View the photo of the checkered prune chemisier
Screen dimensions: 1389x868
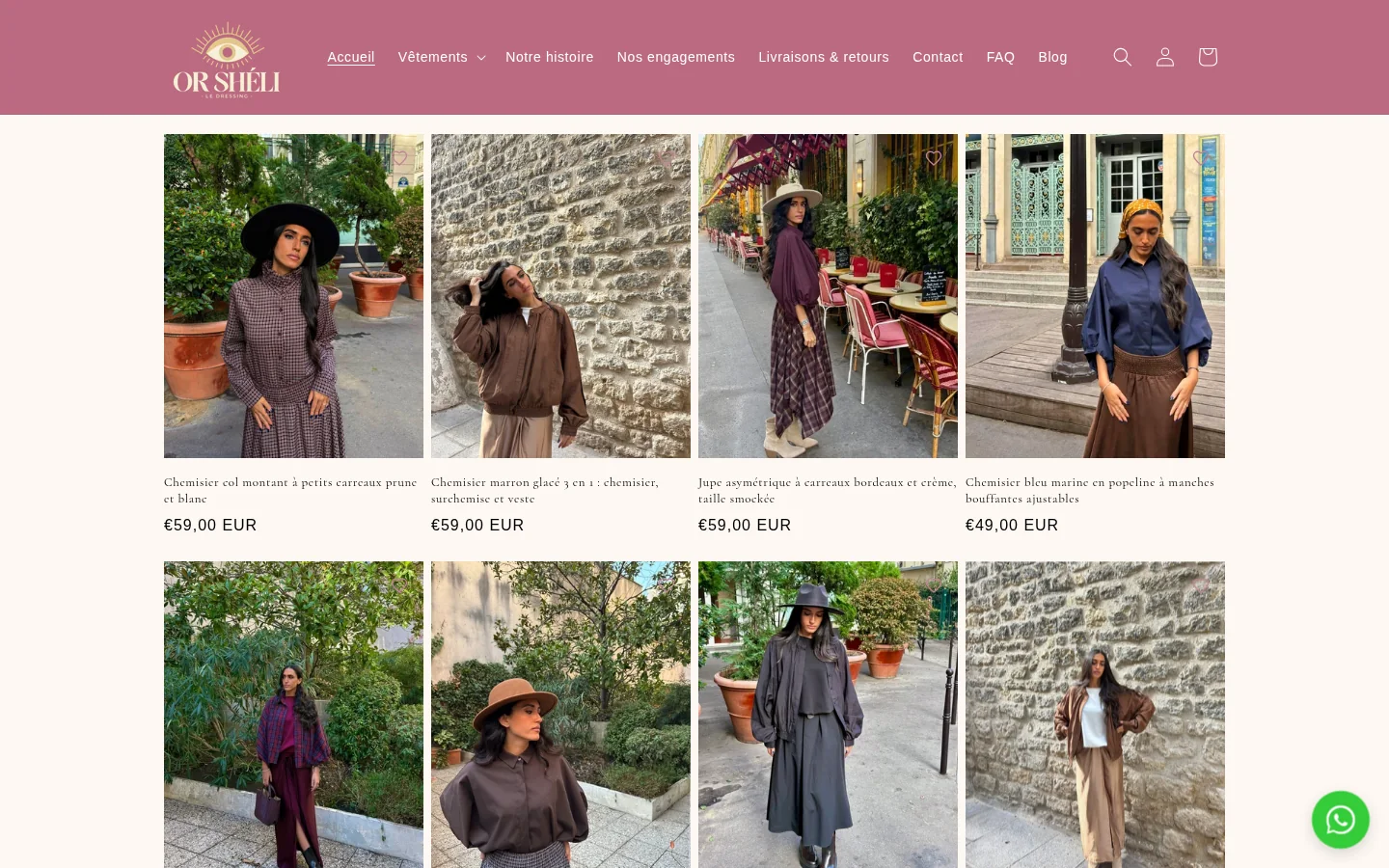293,296
